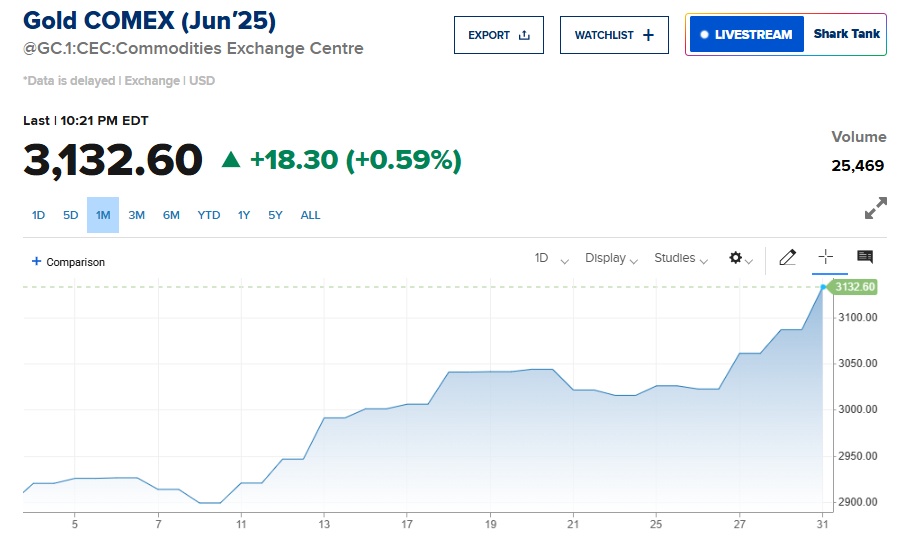Screen dimensions: 897x554
Task: Select the 1M time range tab
Action: [x=103, y=215]
